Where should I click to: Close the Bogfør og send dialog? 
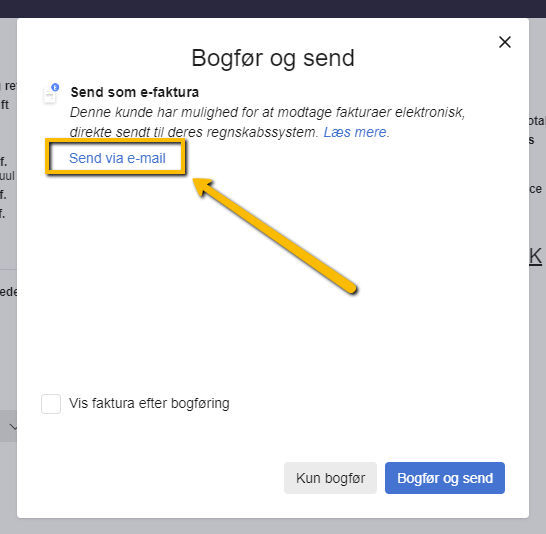point(505,42)
